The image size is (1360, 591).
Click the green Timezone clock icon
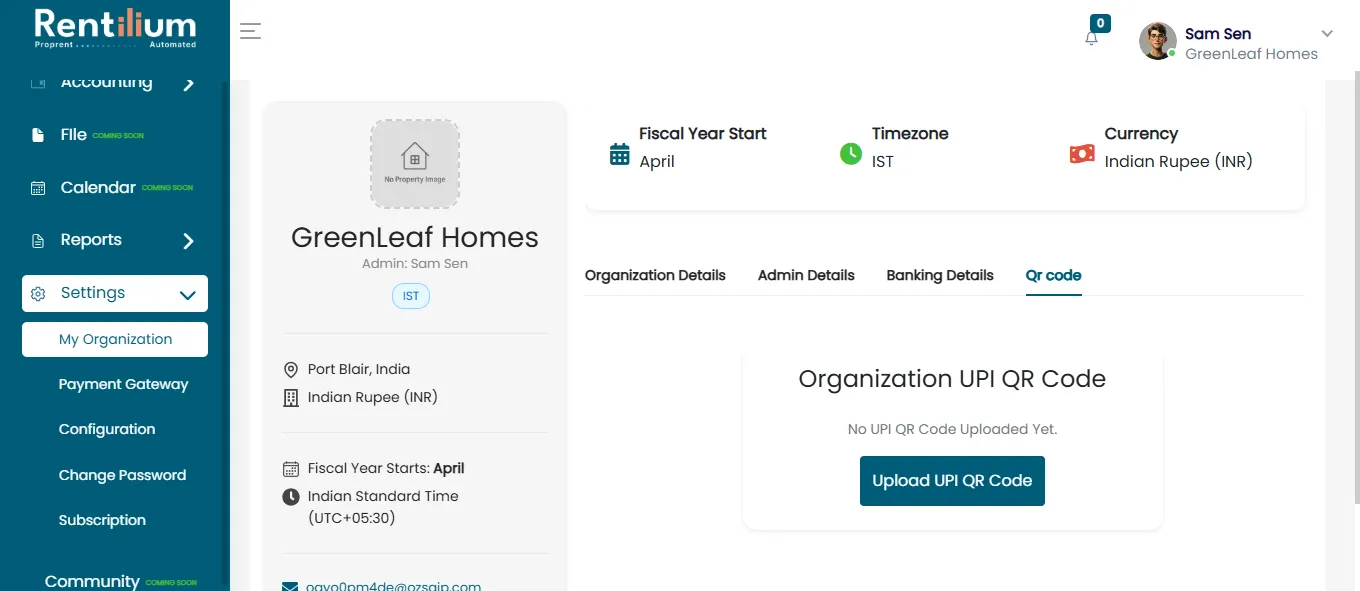click(x=851, y=154)
